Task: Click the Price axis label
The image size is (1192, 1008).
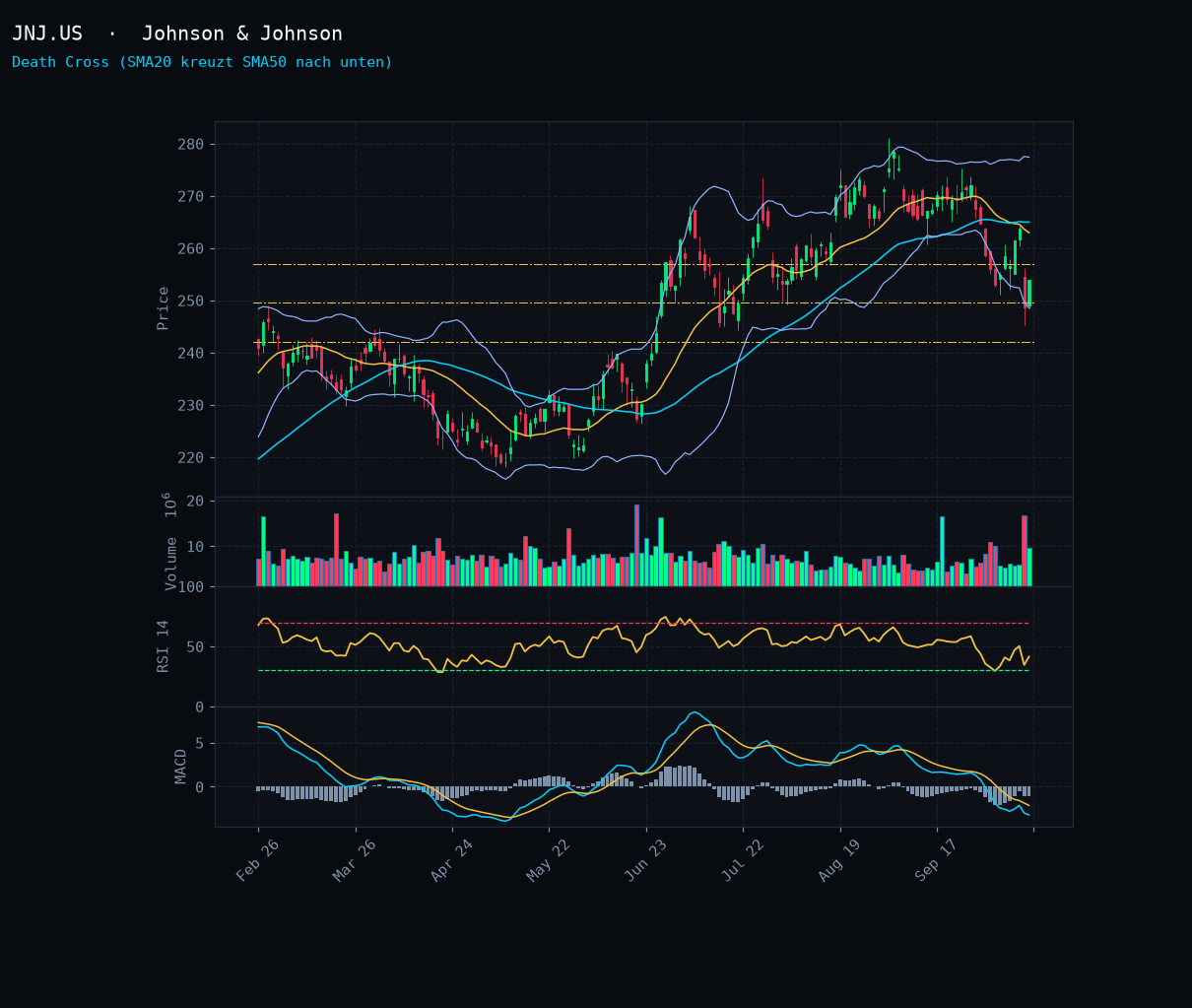Action: point(164,308)
